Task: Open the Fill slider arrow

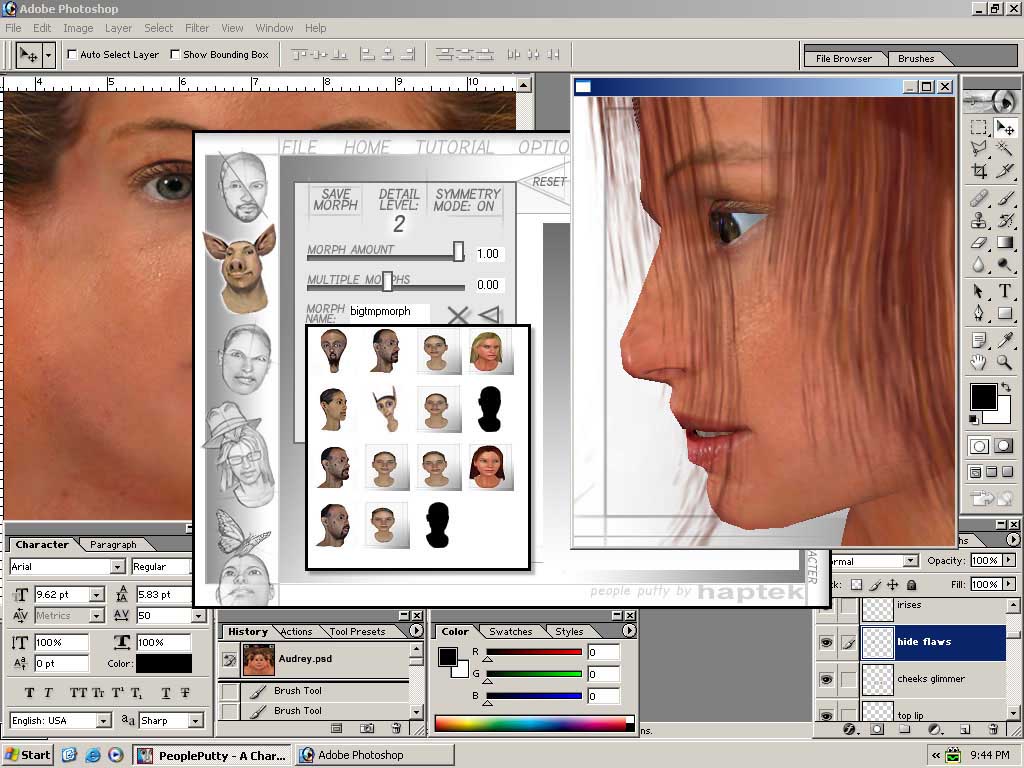Action: [x=1009, y=584]
